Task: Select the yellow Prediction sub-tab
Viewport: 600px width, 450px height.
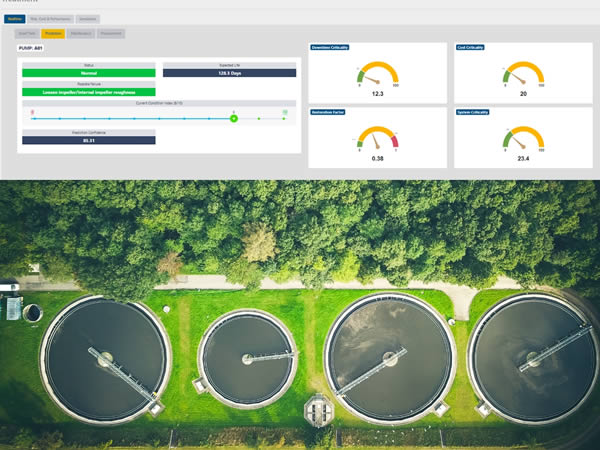Action: (x=53, y=34)
